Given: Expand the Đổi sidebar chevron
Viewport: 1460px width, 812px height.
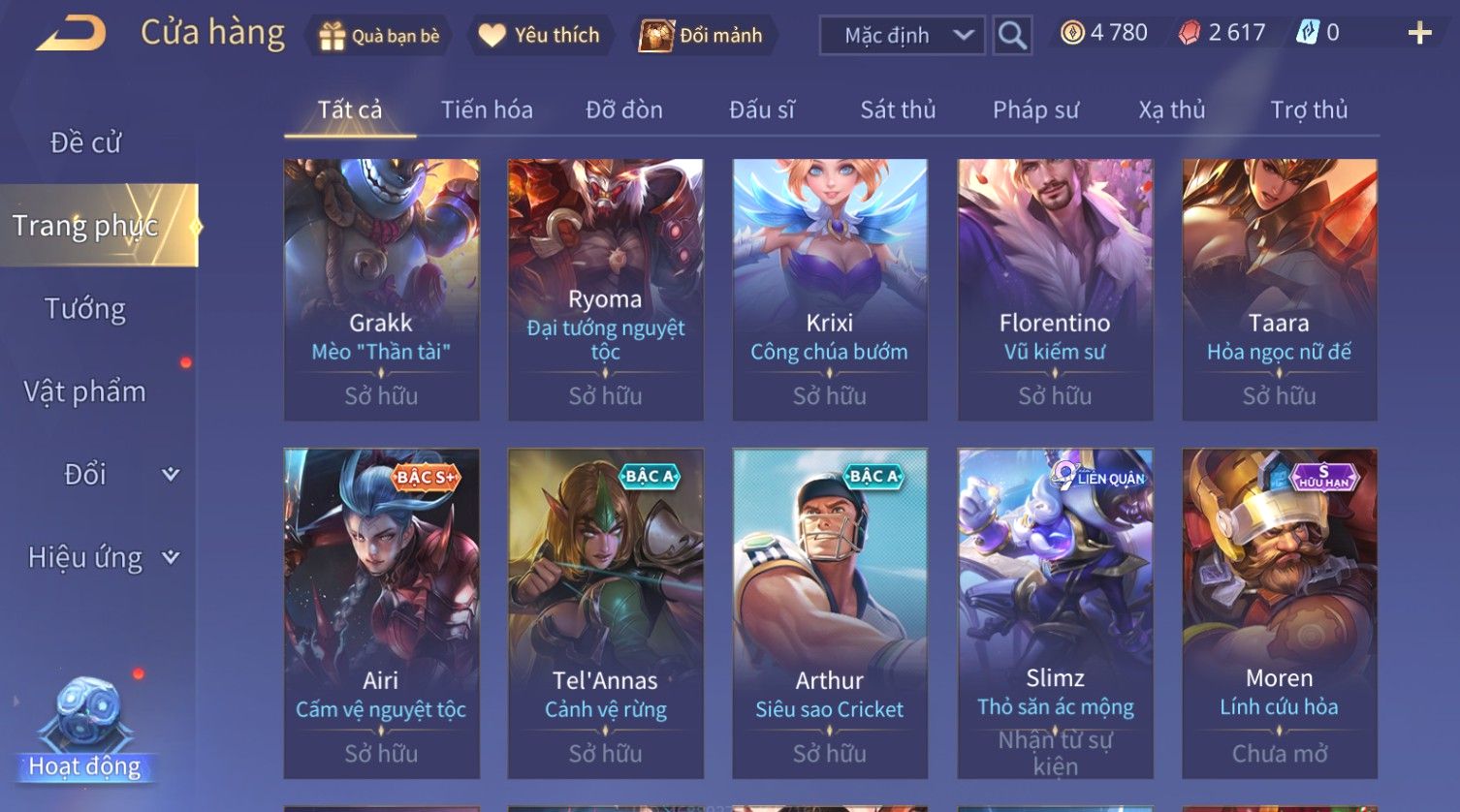Looking at the screenshot, I should tap(171, 474).
